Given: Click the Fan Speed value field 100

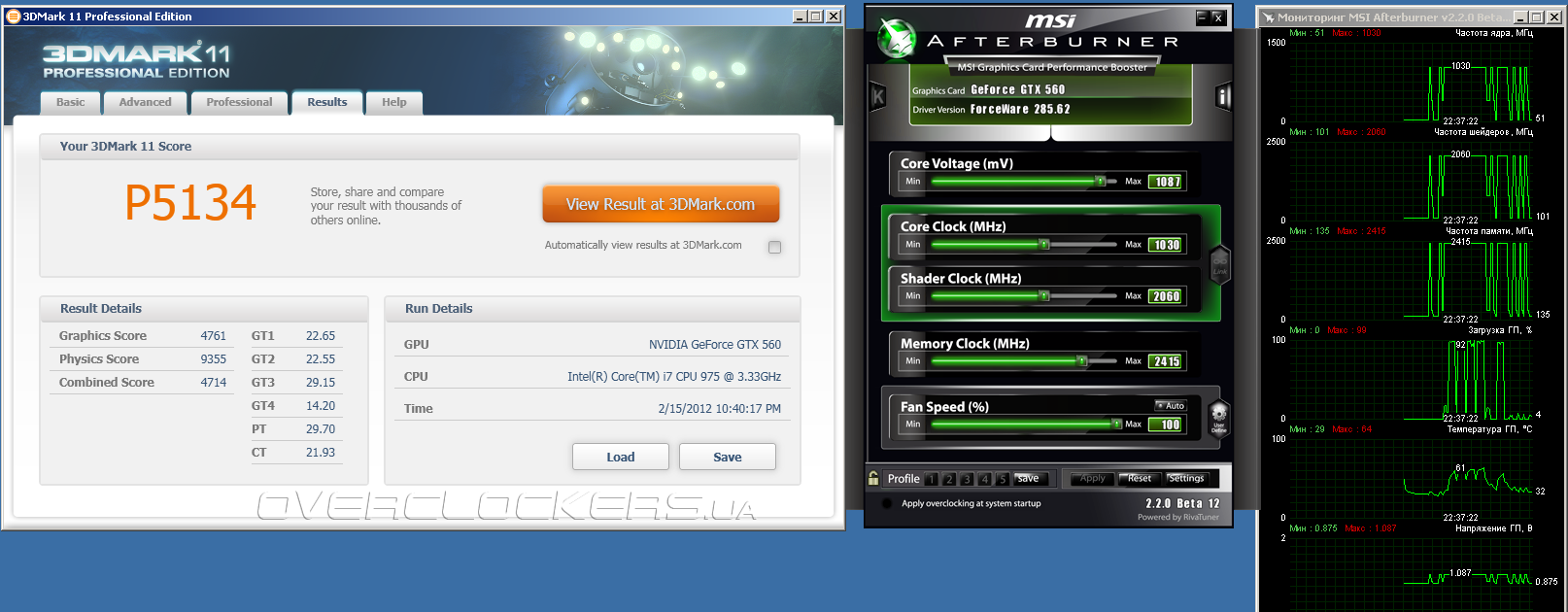Looking at the screenshot, I should click(1166, 425).
